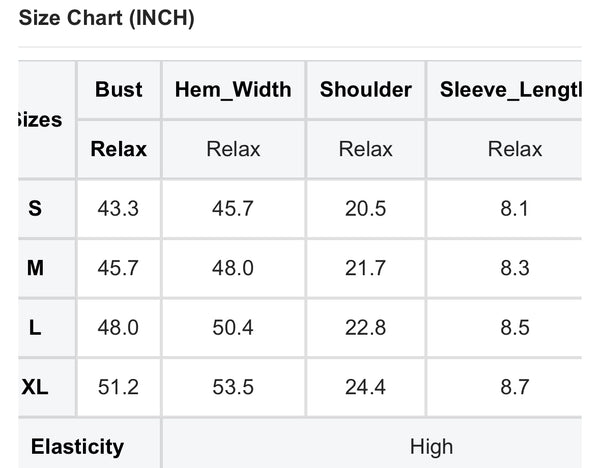Select the 8.5 sleeve length cell

coord(514,327)
